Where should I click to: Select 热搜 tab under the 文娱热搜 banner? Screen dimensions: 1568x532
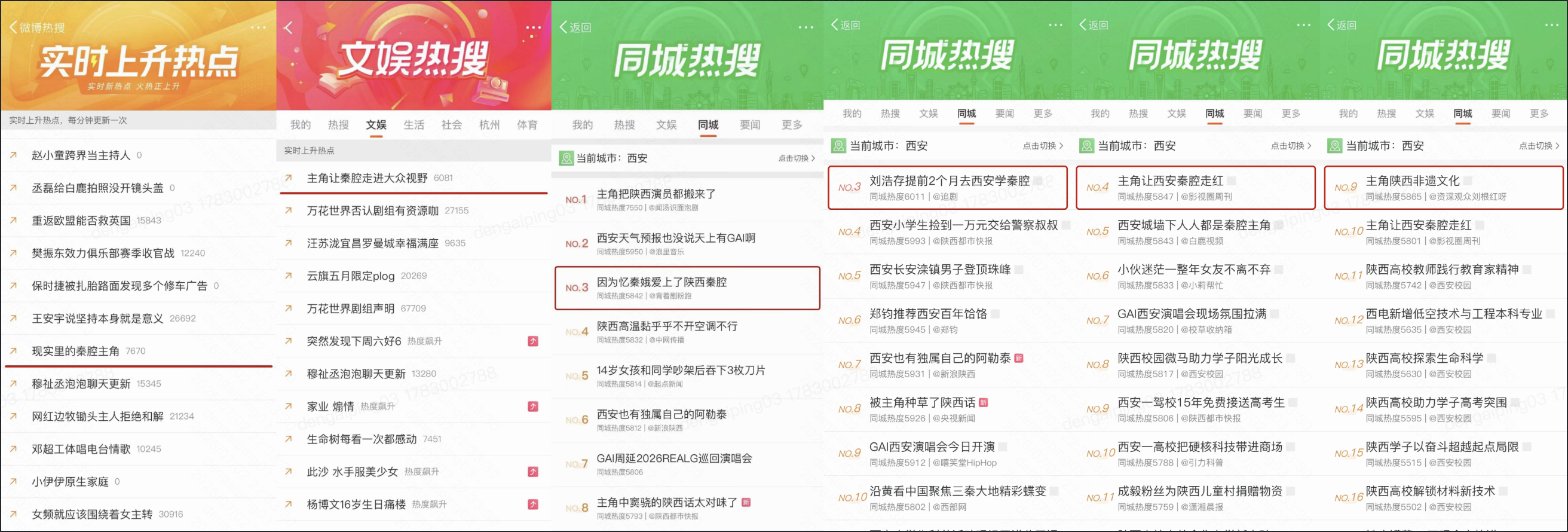[x=338, y=125]
